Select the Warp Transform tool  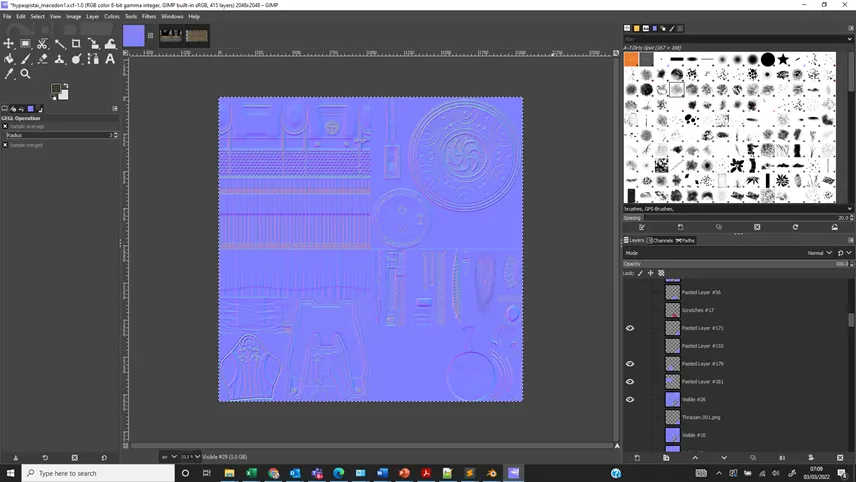(110, 44)
